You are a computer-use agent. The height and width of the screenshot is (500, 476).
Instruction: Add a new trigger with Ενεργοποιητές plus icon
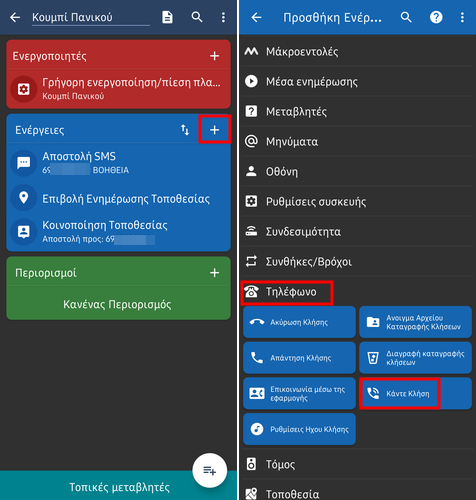214,56
